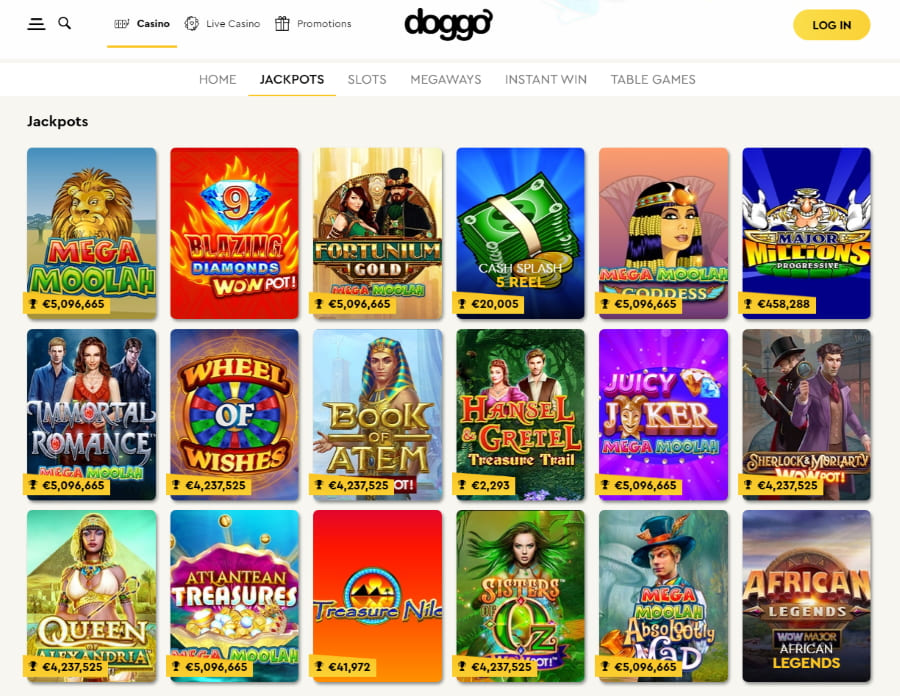900x696 pixels.
Task: Go to the Home tab
Action: (218, 79)
